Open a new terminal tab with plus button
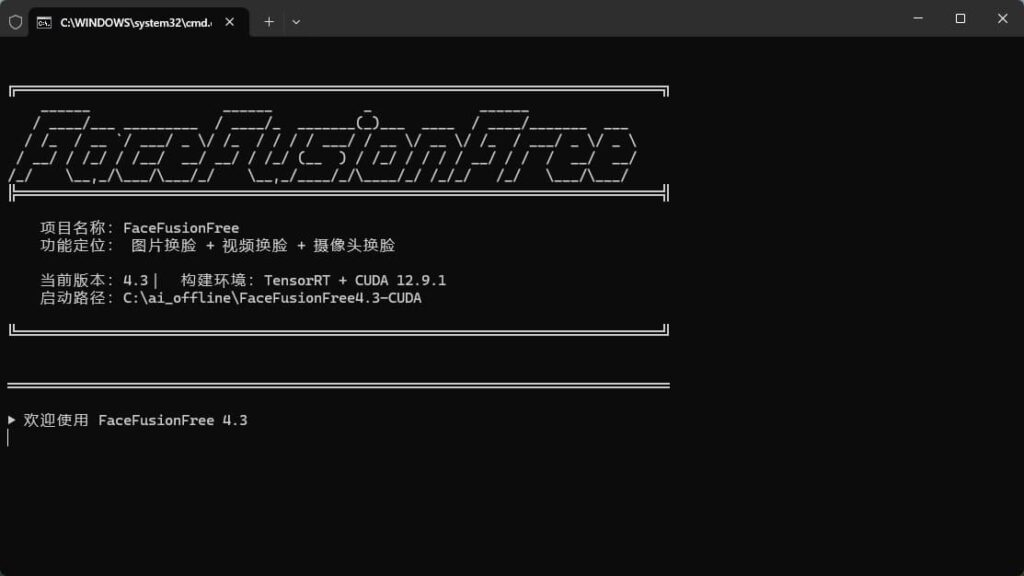1024x576 pixels. (x=269, y=21)
